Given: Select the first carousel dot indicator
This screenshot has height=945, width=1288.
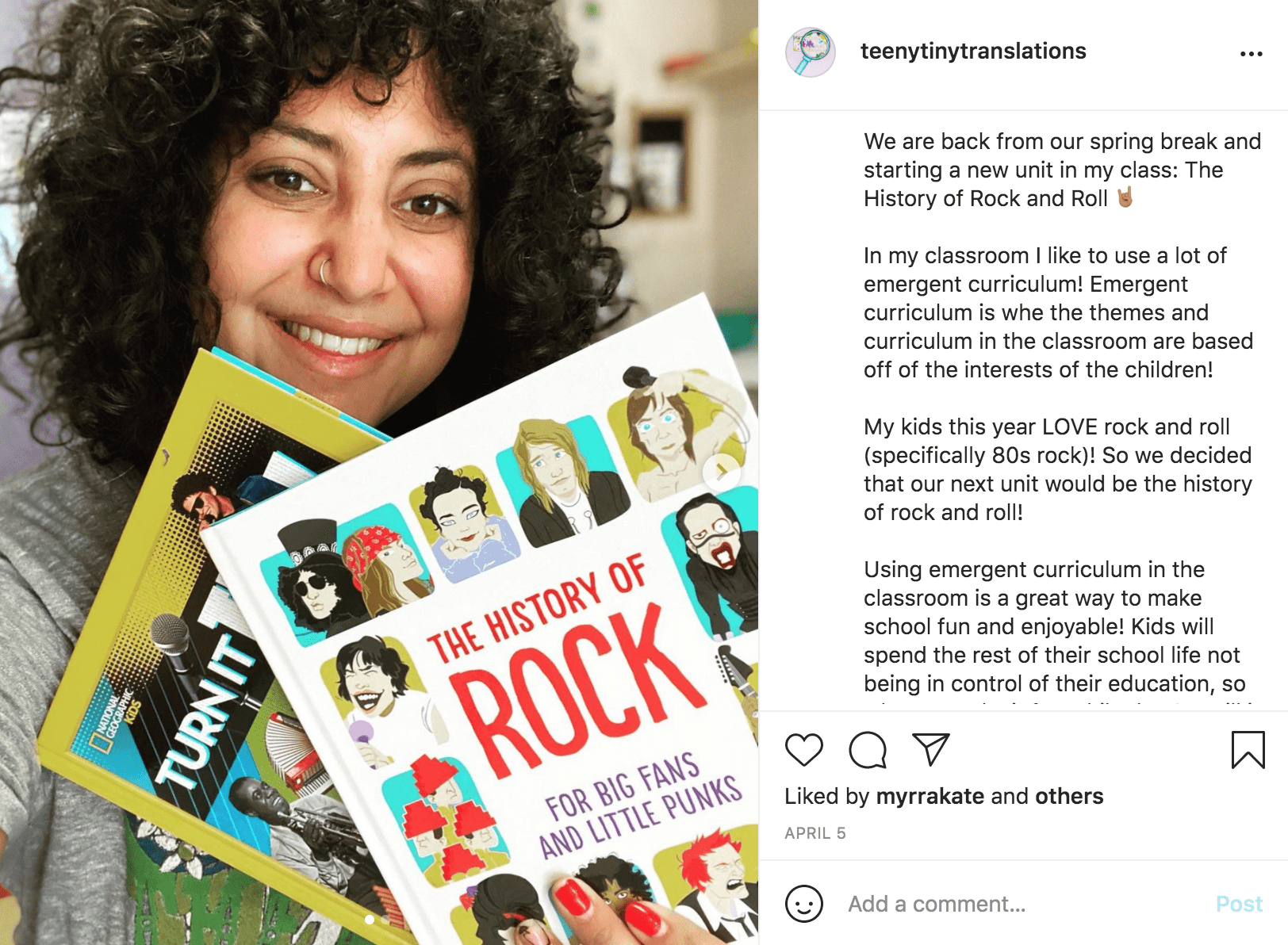Looking at the screenshot, I should coord(370,920).
